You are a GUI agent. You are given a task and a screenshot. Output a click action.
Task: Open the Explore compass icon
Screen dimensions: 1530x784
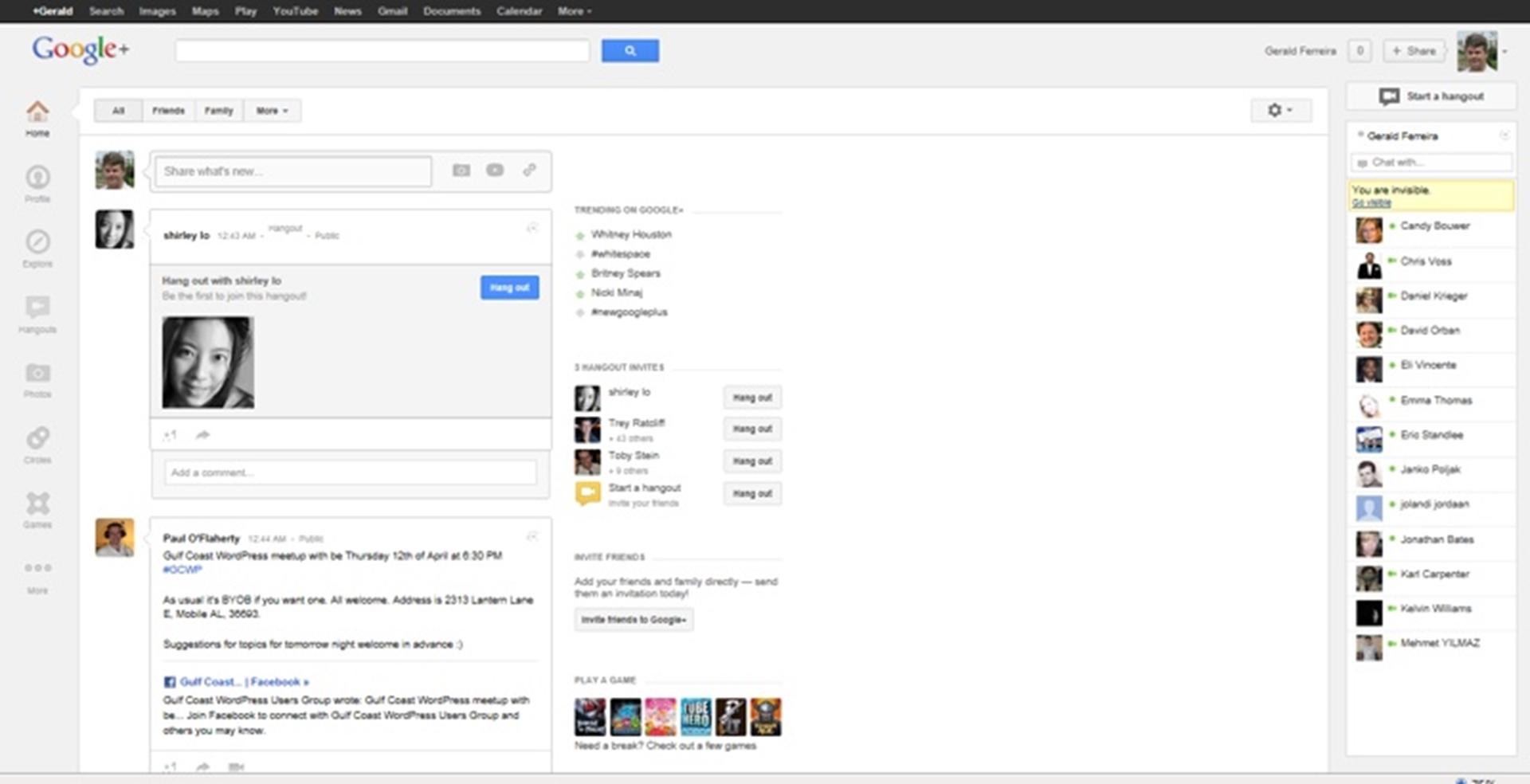tap(37, 241)
